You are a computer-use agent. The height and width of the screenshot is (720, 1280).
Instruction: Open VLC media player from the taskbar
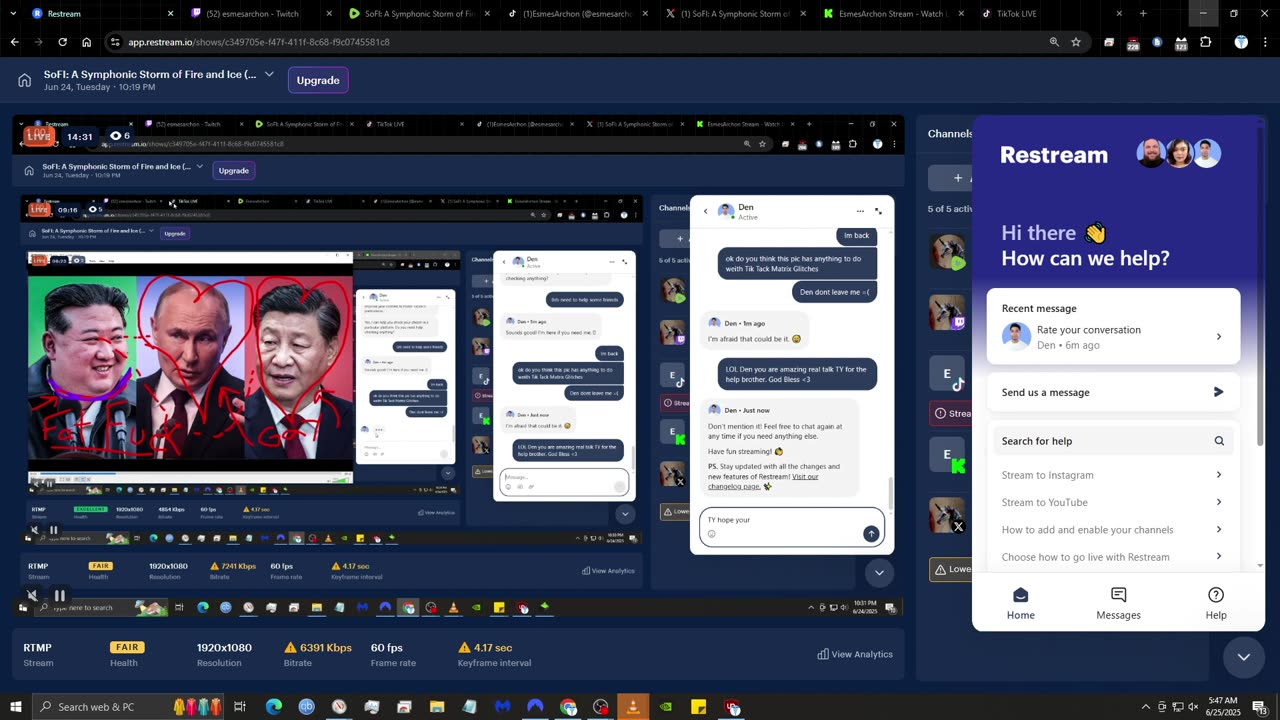[x=632, y=707]
